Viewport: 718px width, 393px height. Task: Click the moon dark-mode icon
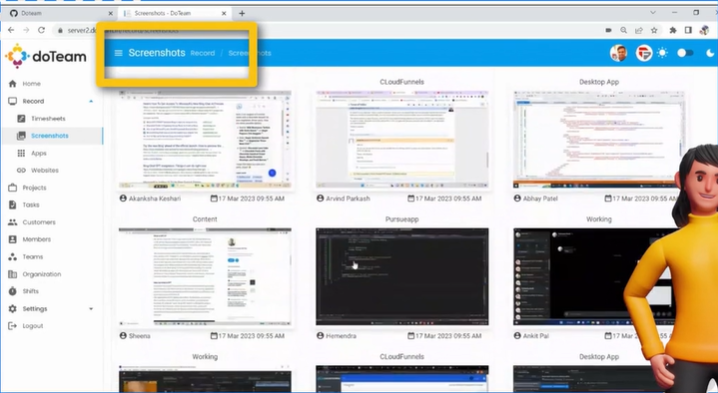pos(710,53)
